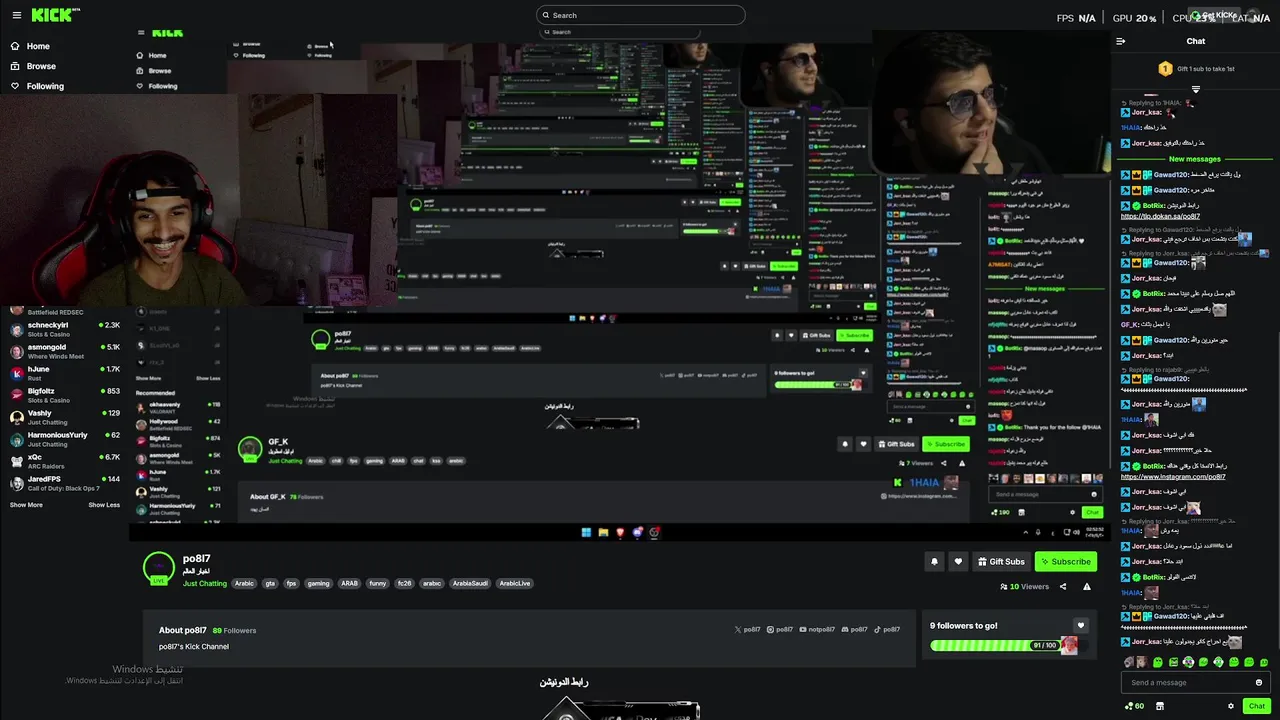Report the stream via warning triangle
The image size is (1280, 720).
1087,587
